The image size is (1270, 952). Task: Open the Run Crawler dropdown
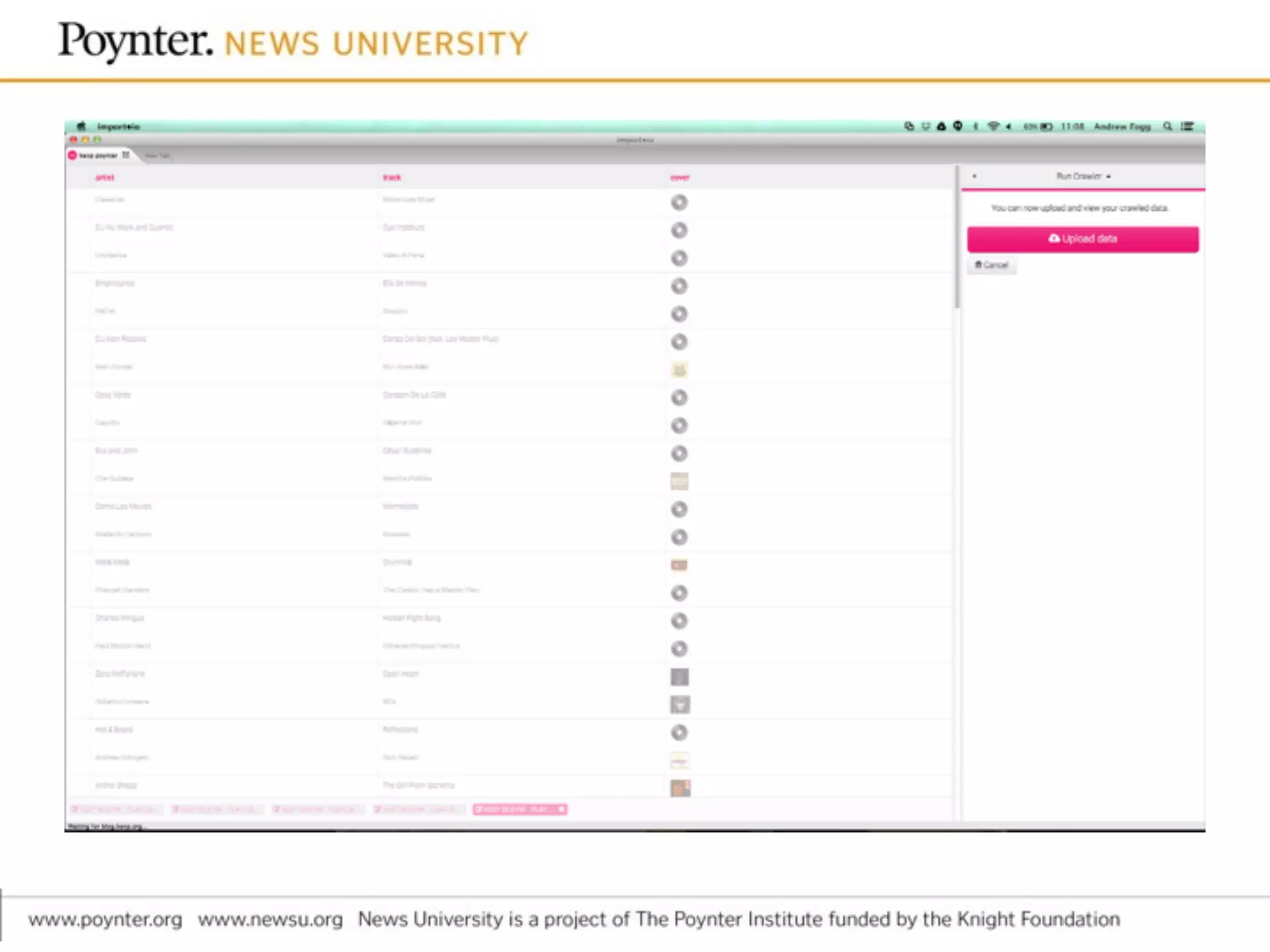click(x=1083, y=177)
